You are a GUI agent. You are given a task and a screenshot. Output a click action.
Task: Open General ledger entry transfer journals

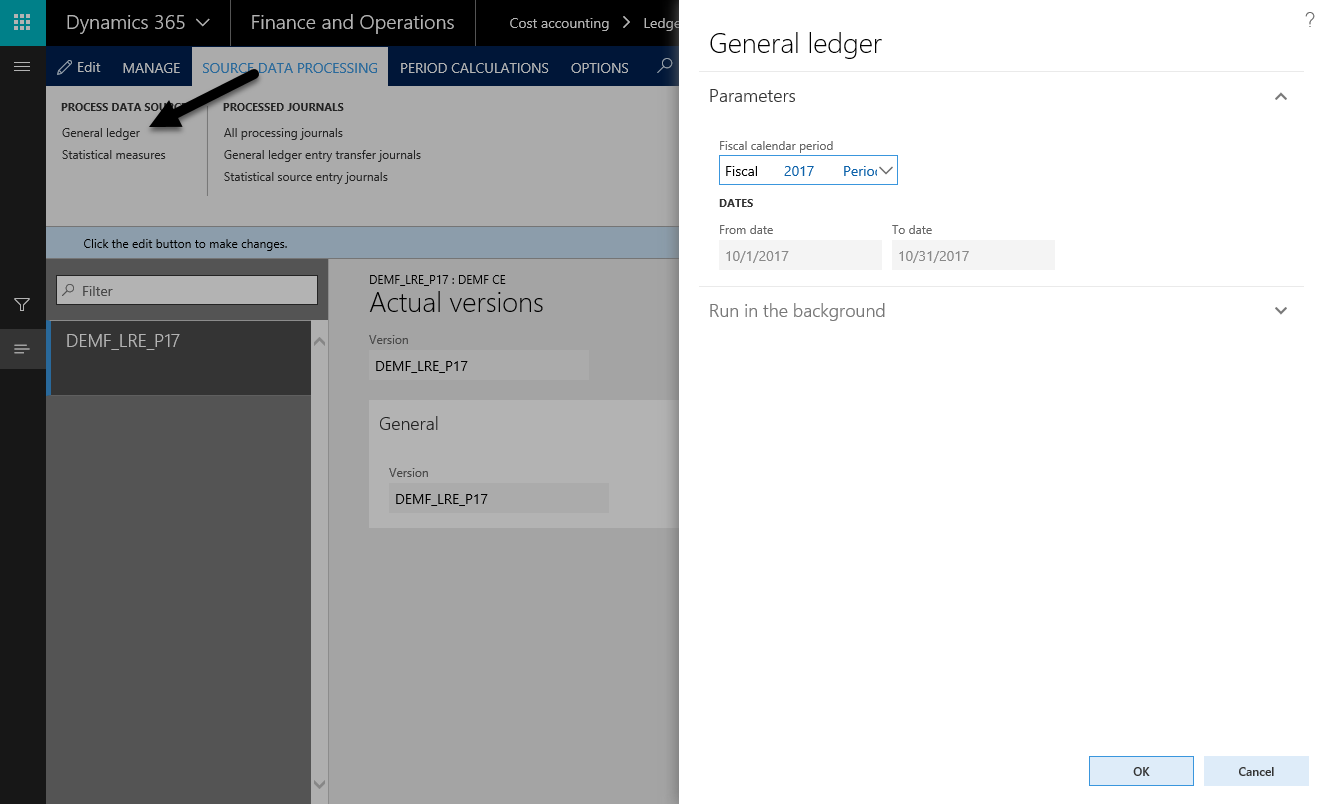tap(322, 155)
